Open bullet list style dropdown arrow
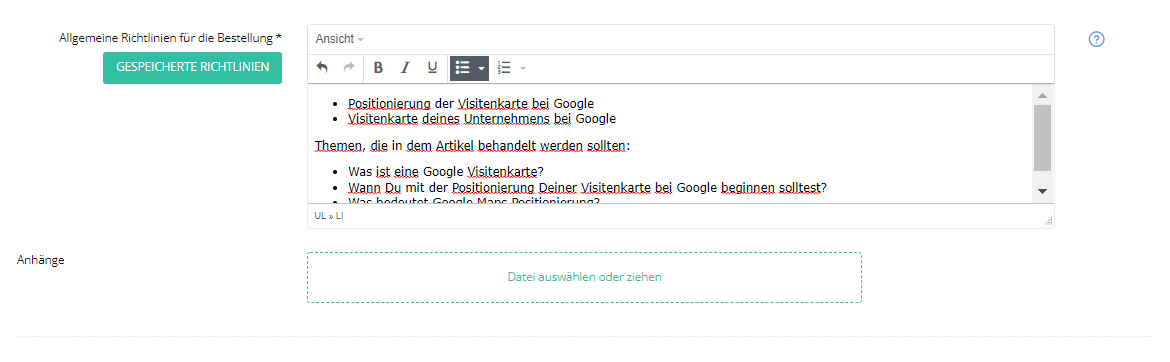 [481, 68]
